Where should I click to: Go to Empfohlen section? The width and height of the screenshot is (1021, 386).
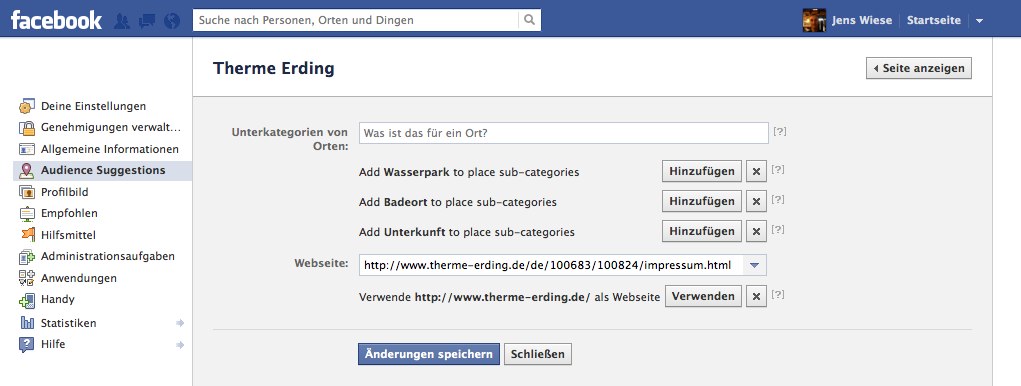[69, 214]
